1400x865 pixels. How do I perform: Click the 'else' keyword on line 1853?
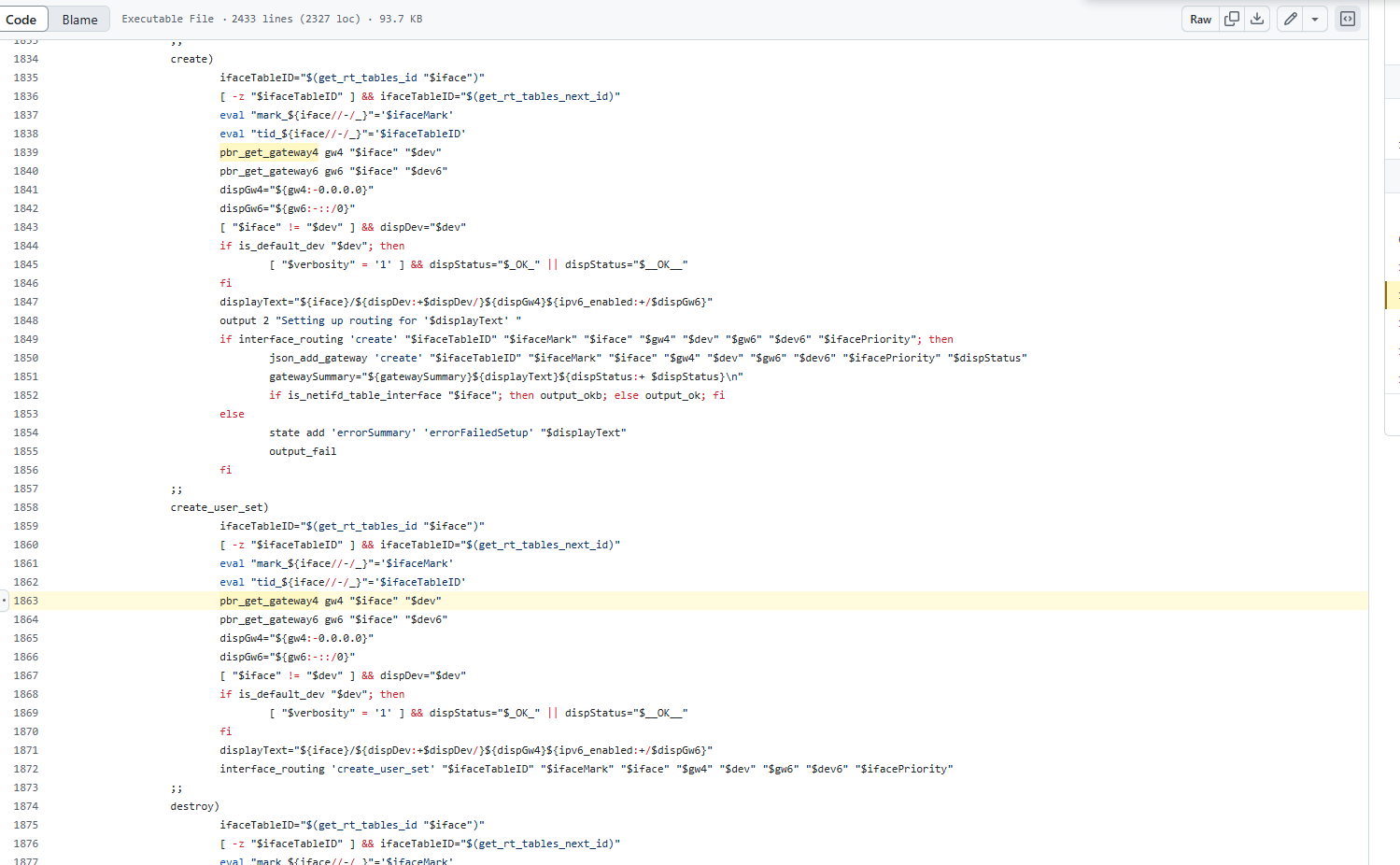[232, 414]
